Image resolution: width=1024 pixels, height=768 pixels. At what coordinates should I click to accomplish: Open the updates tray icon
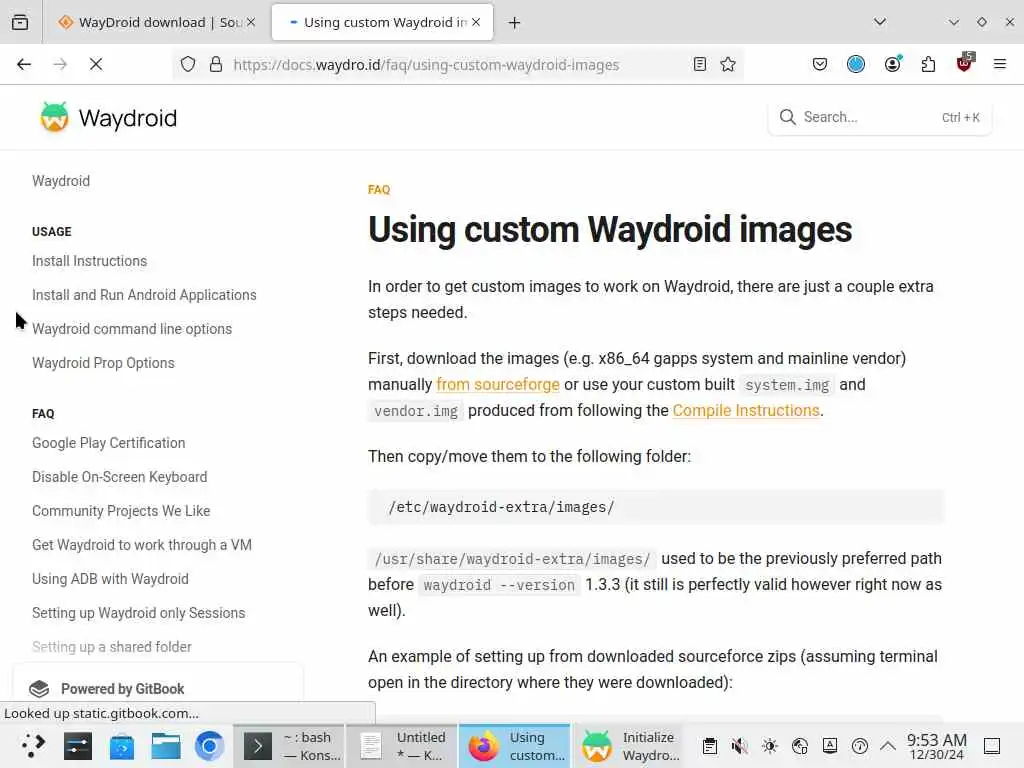tap(860, 746)
